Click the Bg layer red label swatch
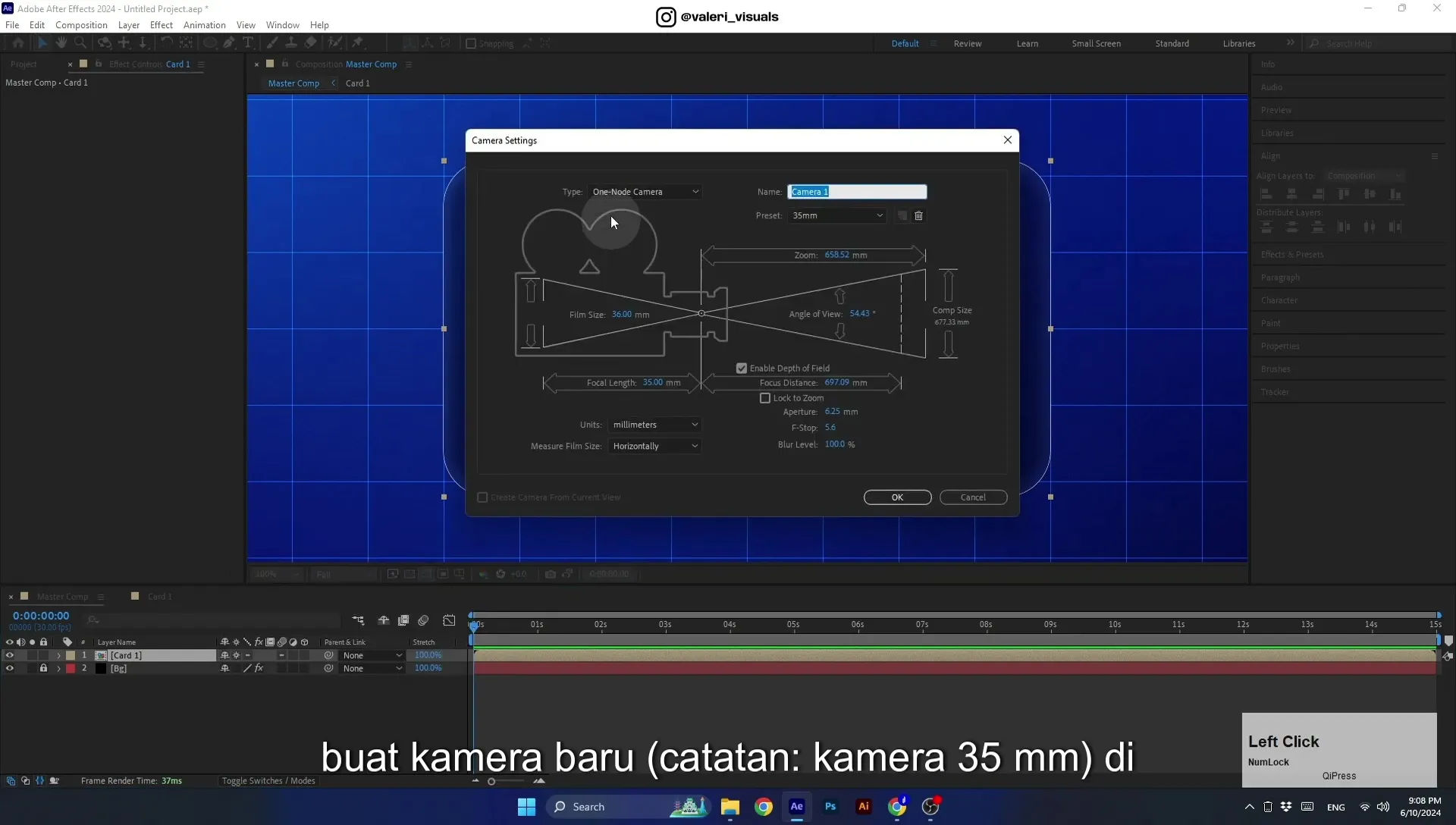This screenshot has height=825, width=1456. click(x=71, y=669)
